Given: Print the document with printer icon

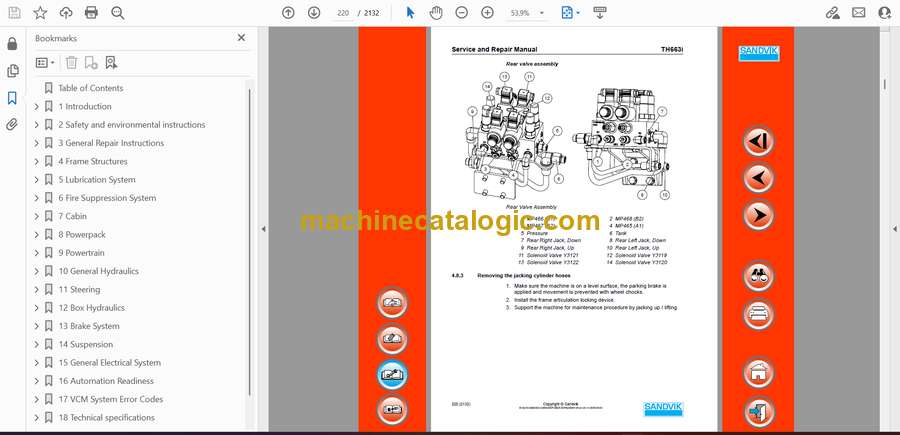Looking at the screenshot, I should (x=91, y=13).
